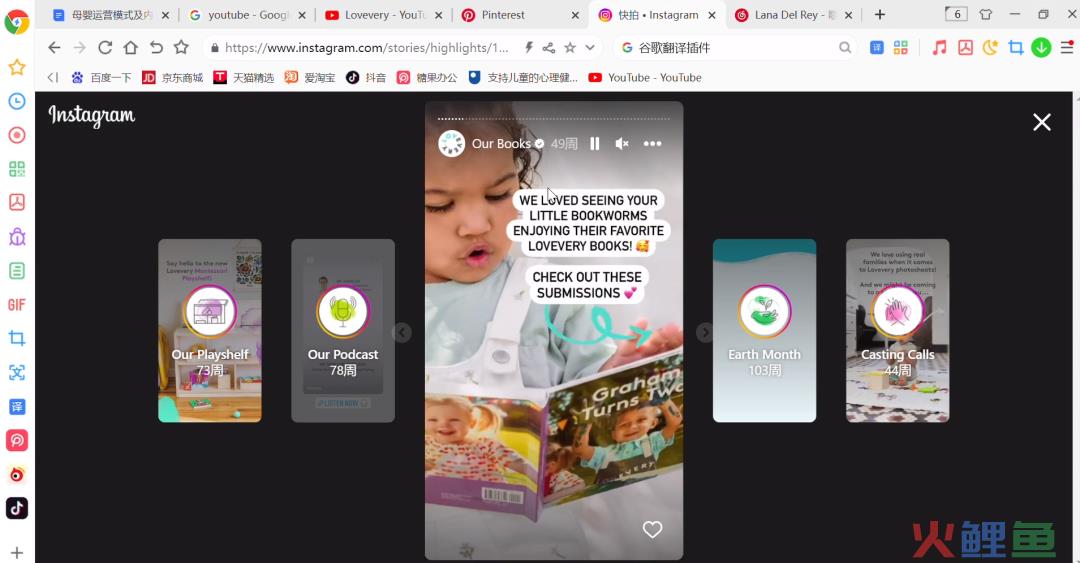Click the Our Books account name
Screen dimensions: 1080x563
[501, 143]
